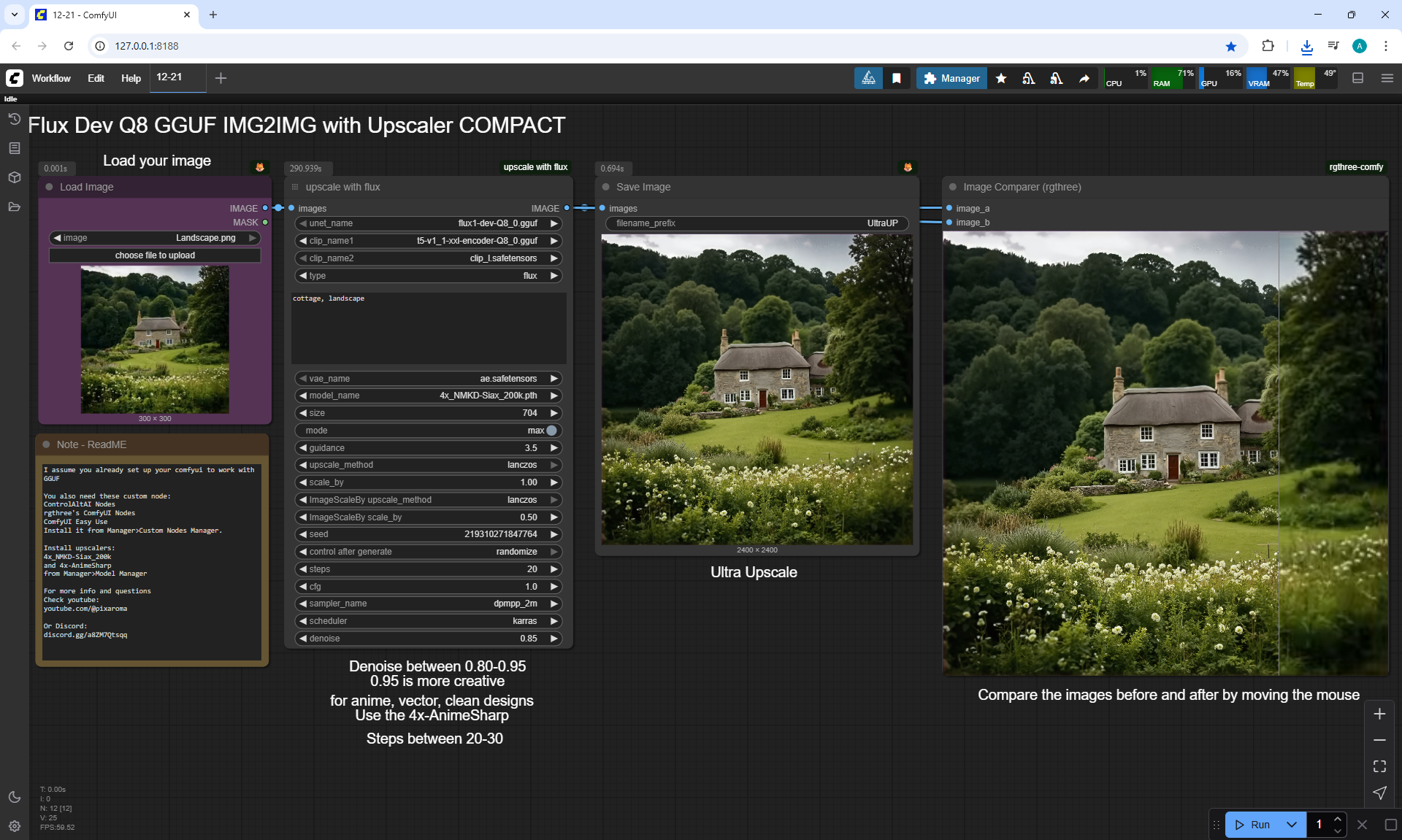
Task: Click the share arrow icon
Action: tap(1084, 78)
